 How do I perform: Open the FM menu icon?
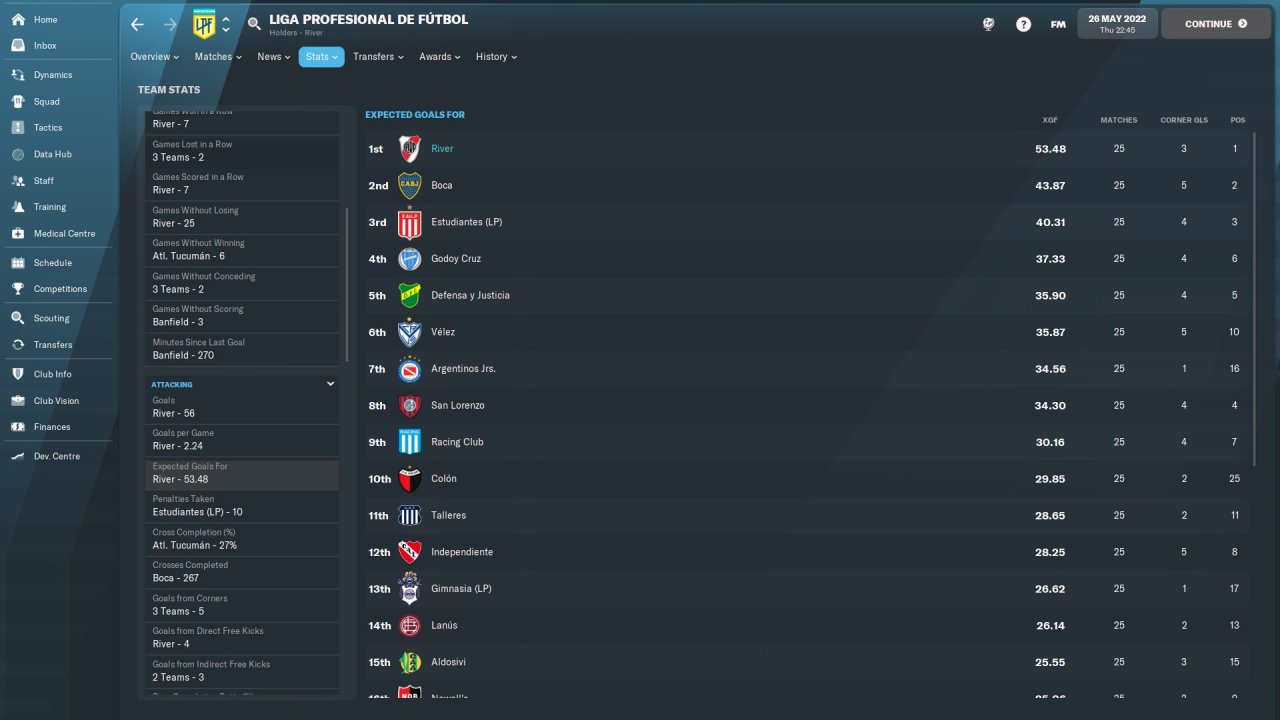coord(1058,24)
